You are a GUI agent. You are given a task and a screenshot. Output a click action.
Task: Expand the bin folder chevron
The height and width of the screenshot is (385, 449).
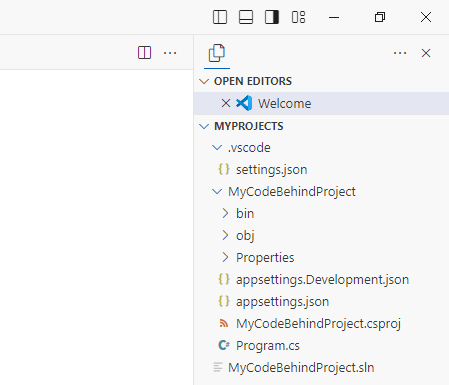click(x=225, y=213)
